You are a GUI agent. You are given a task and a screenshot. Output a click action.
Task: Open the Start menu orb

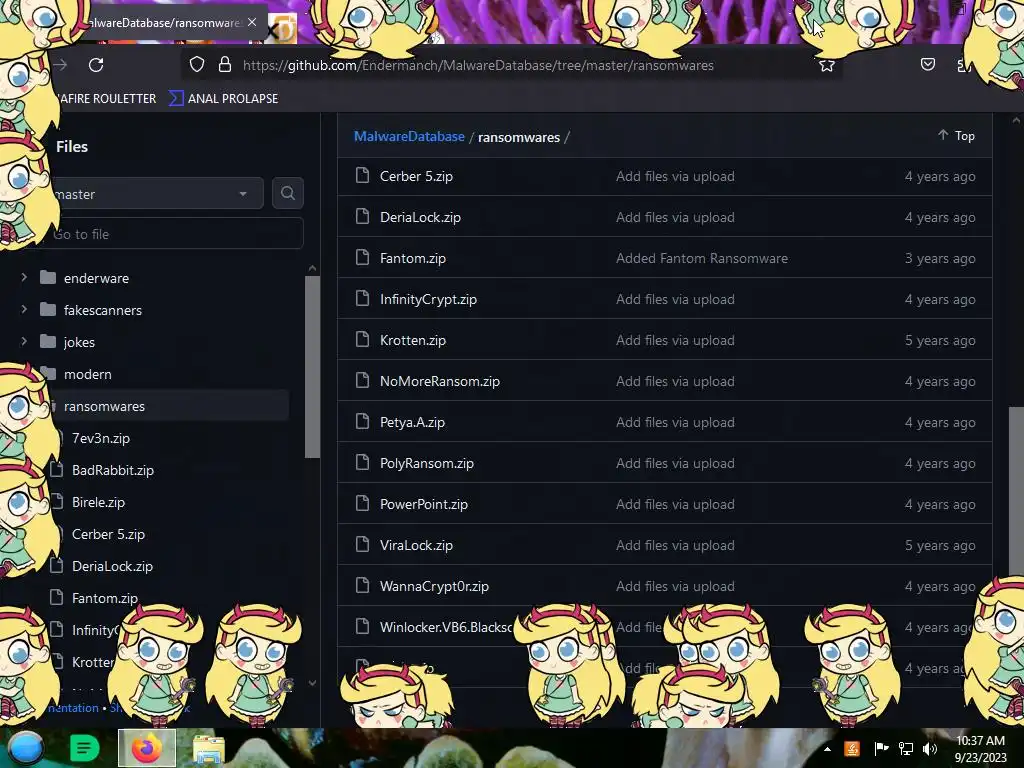tap(27, 748)
